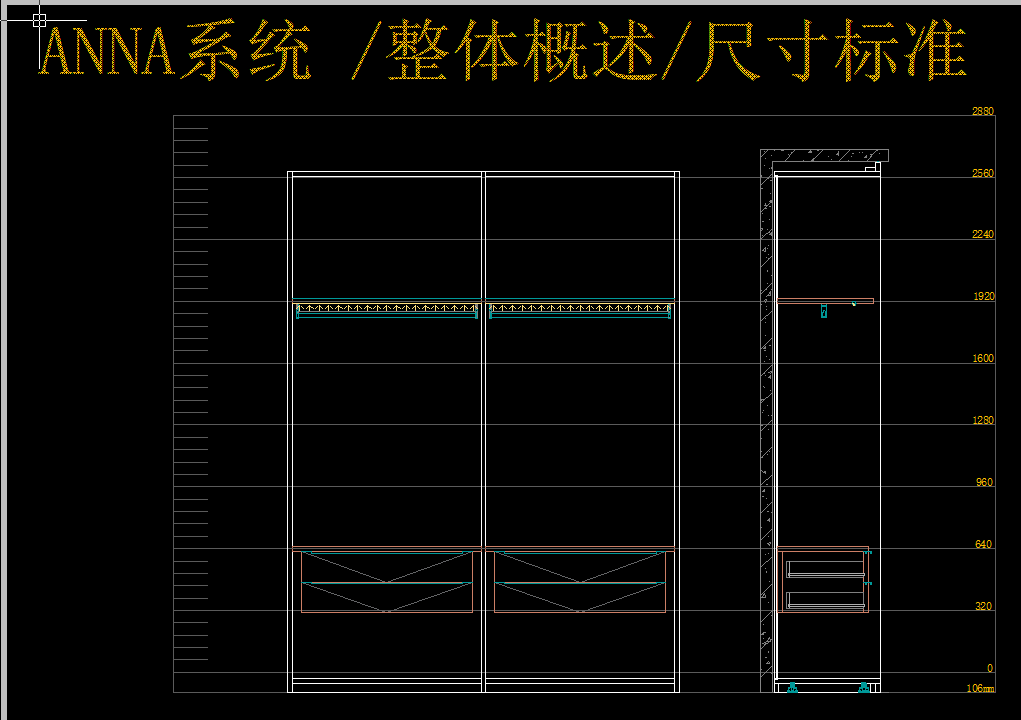Click the left cabinet drawer front
This screenshot has width=1021, height=720.
coord(386,581)
